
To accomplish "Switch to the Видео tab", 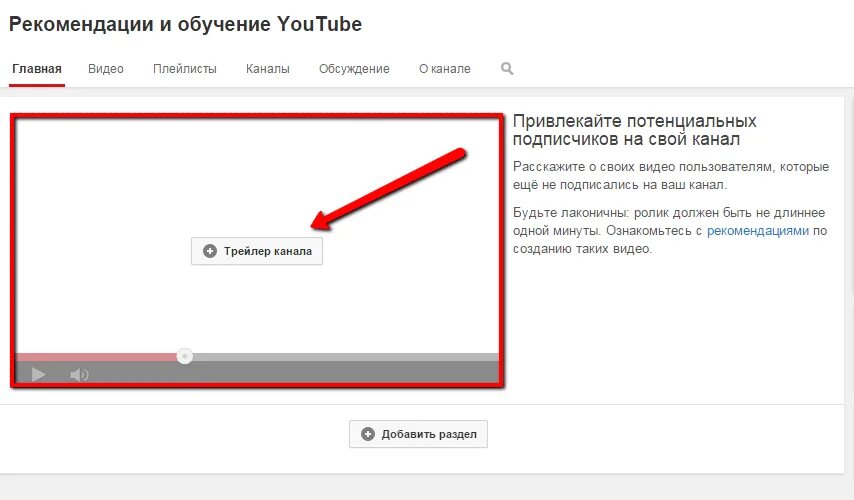I will point(106,69).
